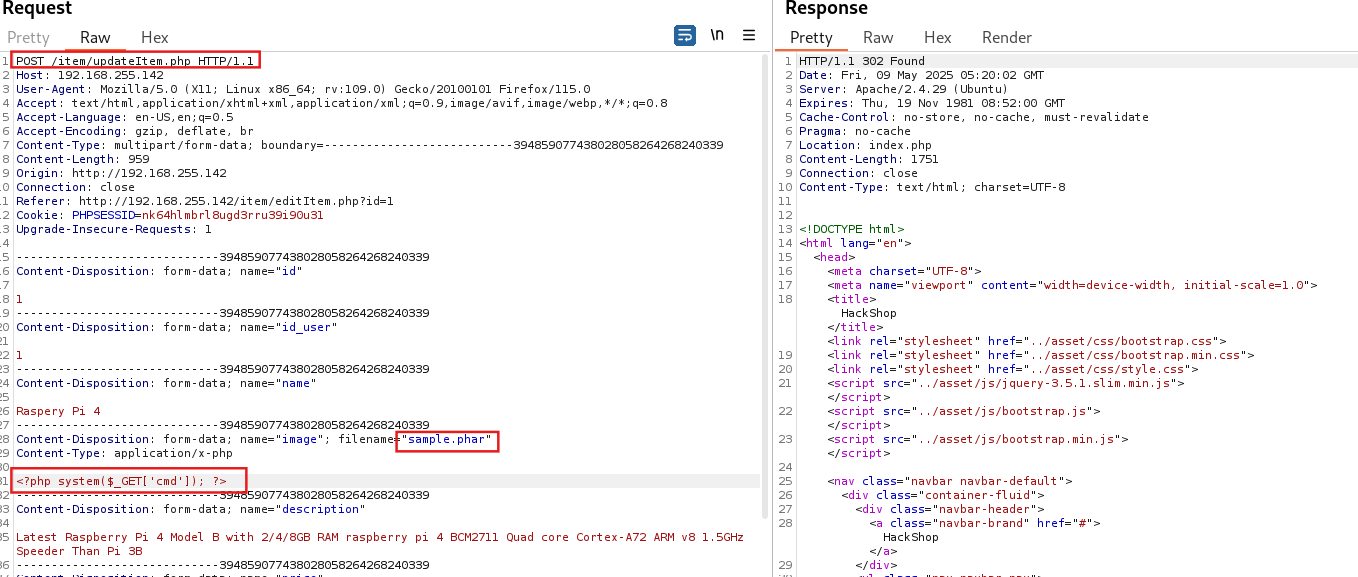The image size is (1358, 577).
Task: Click the nav class="navbar navbar-default" line
Action: point(950,481)
